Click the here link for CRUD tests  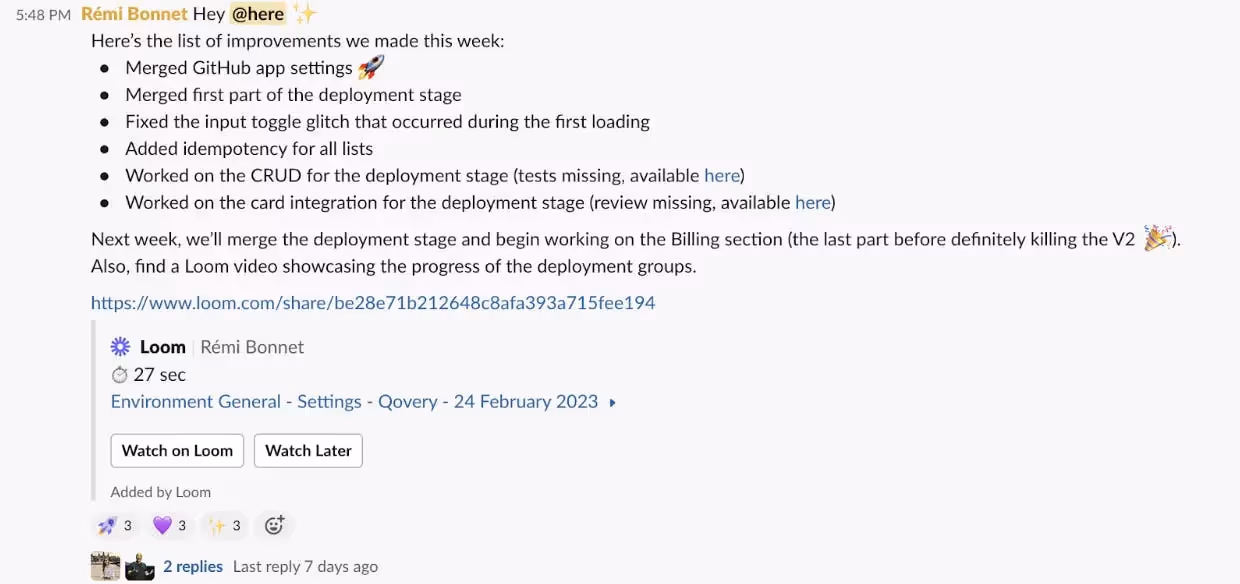722,175
